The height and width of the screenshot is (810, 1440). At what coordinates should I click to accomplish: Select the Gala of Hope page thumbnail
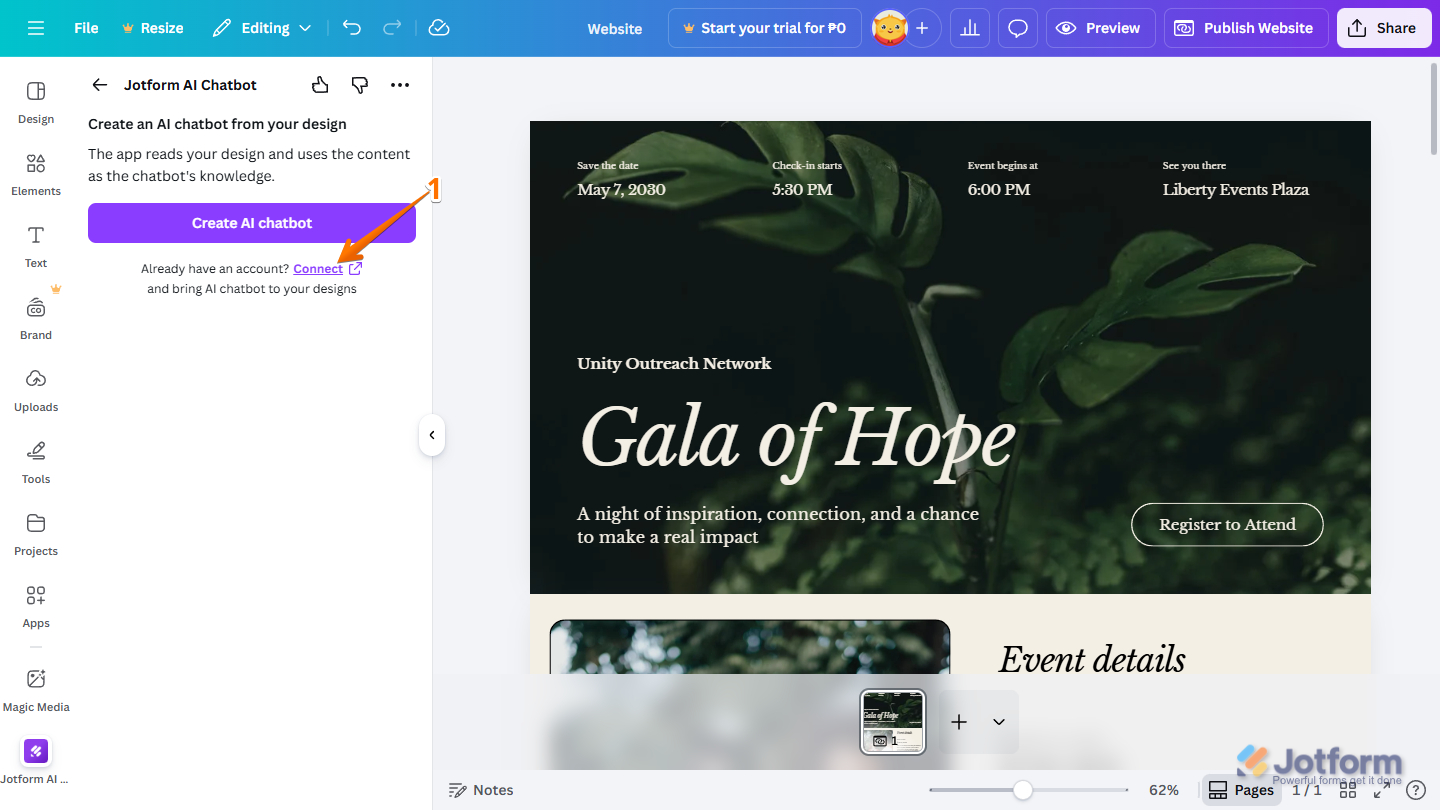coord(891,721)
